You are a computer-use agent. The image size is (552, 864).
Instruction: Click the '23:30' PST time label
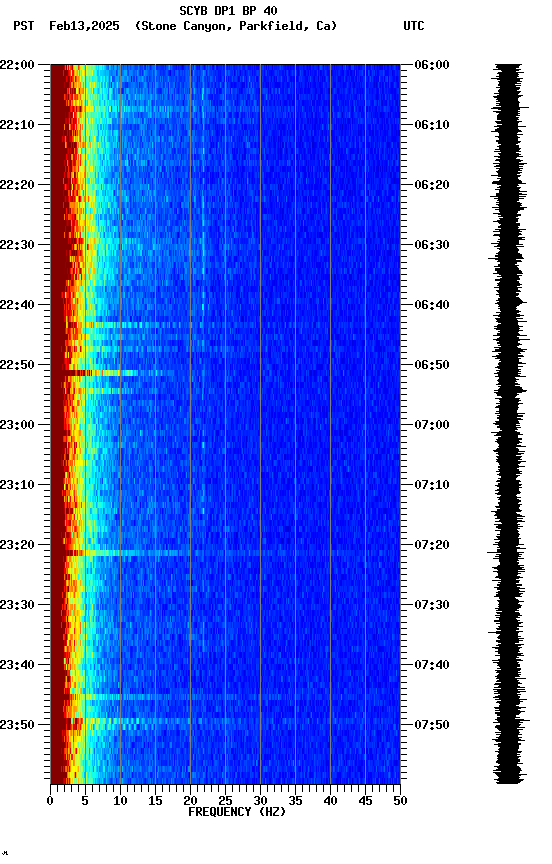click(17, 606)
